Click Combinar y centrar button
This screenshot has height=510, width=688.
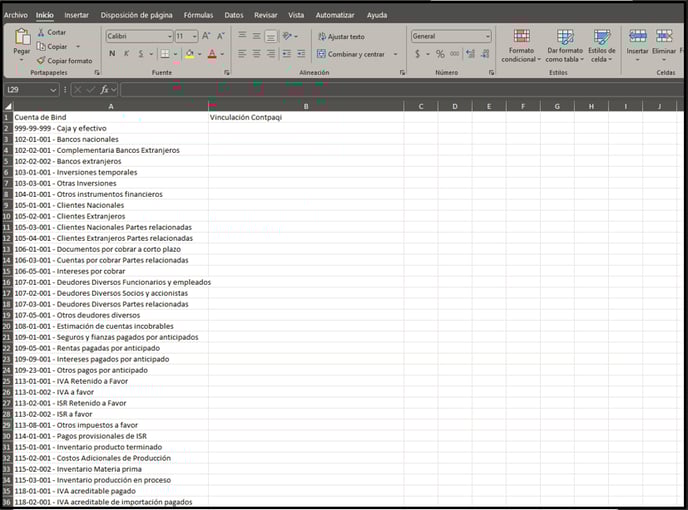pyautogui.click(x=351, y=54)
